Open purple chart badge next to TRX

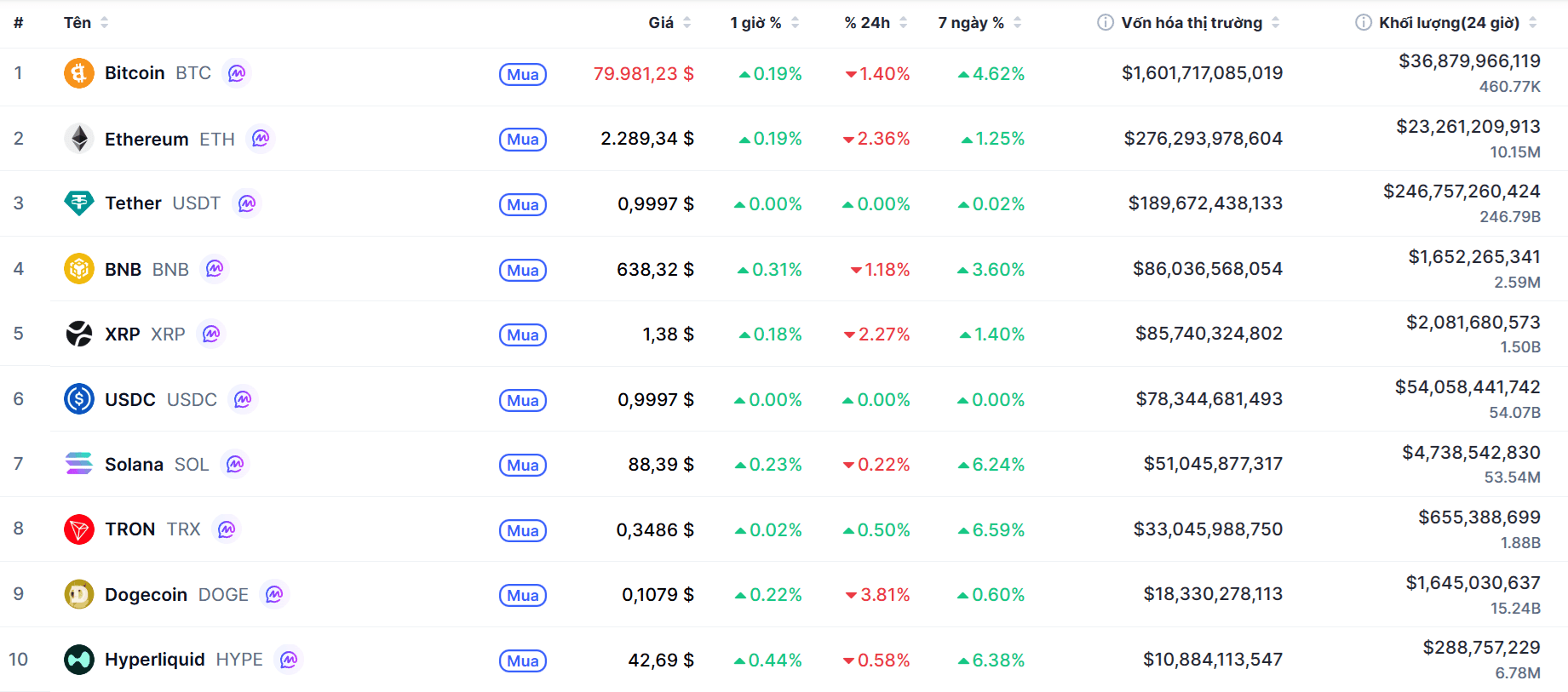click(x=227, y=529)
